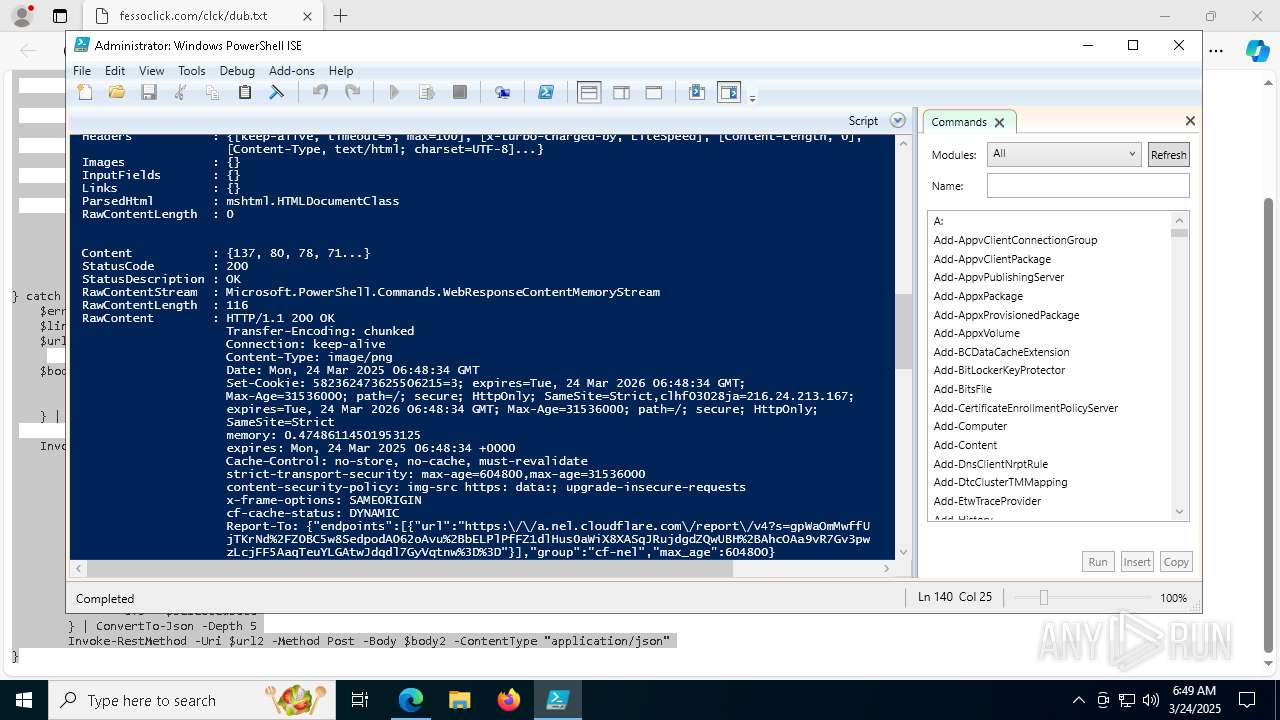Viewport: 1280px width, 720px height.
Task: Click the Redo arrow icon
Action: pos(352,92)
